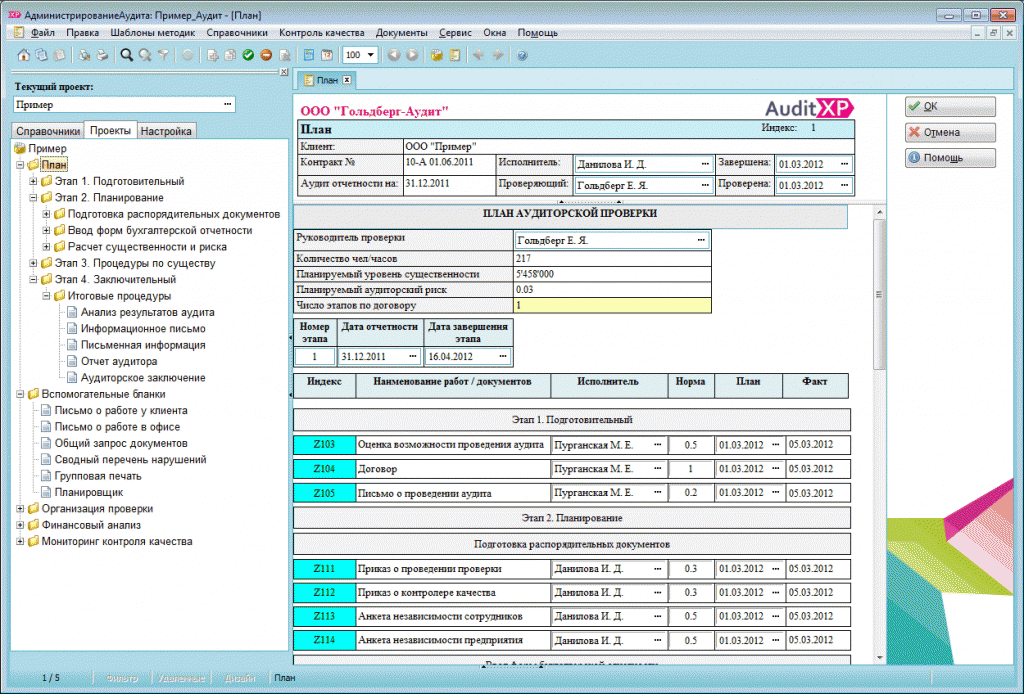This screenshot has height=694, width=1024.
Task: Open the Контроль качества menu
Action: pyautogui.click(x=321, y=33)
